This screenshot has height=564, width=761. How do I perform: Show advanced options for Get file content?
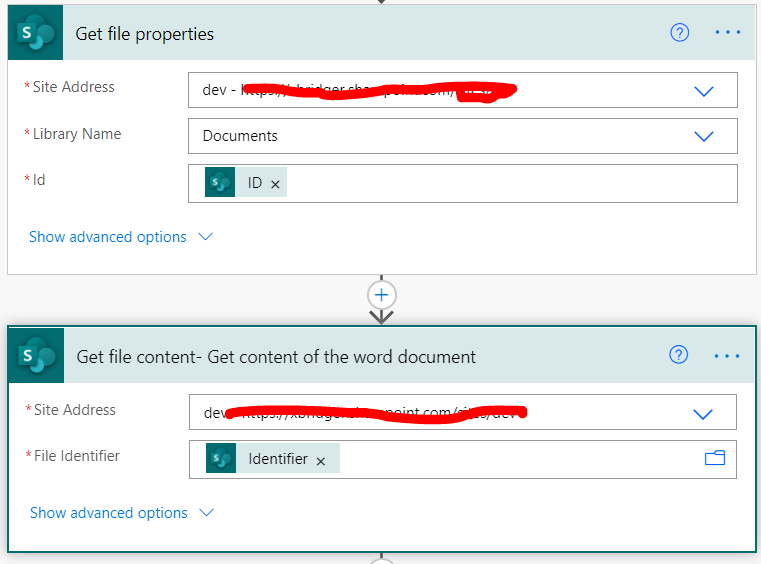[122, 513]
